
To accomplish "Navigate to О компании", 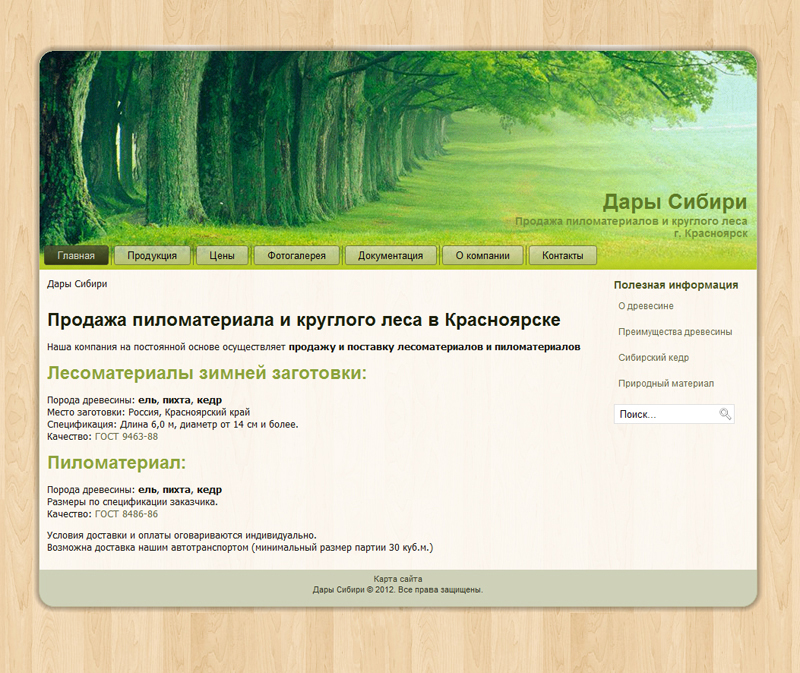I will click(483, 255).
